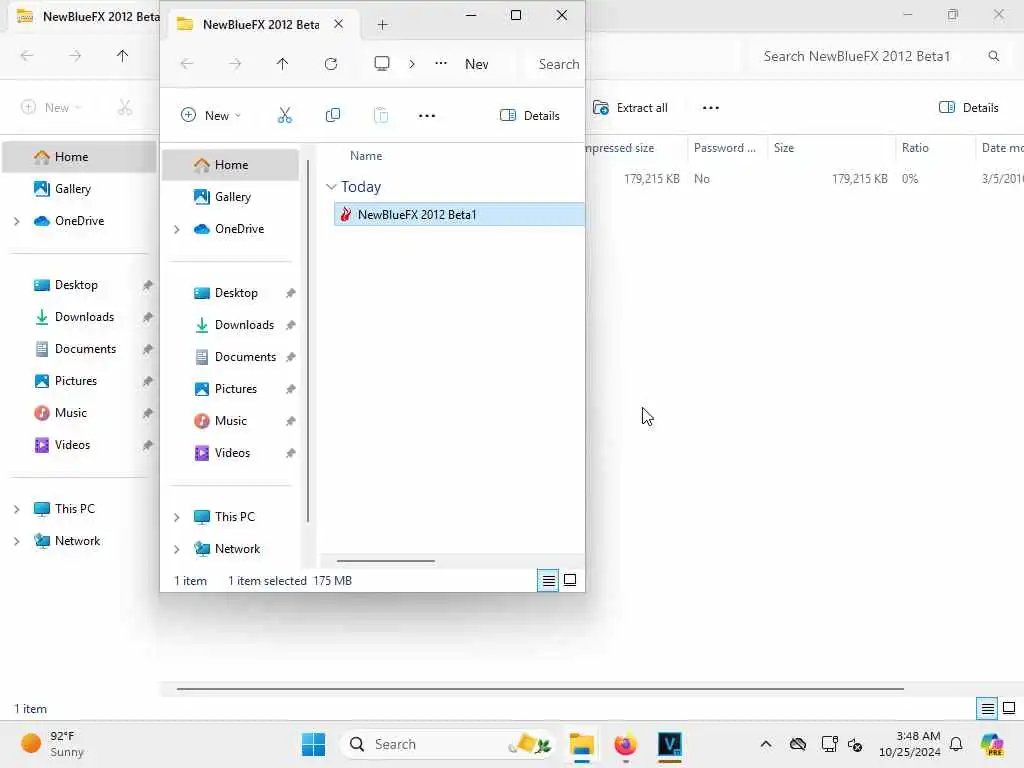This screenshot has width=1024, height=768.
Task: Click horizontal scrollbar in background window
Action: pyautogui.click(x=540, y=688)
